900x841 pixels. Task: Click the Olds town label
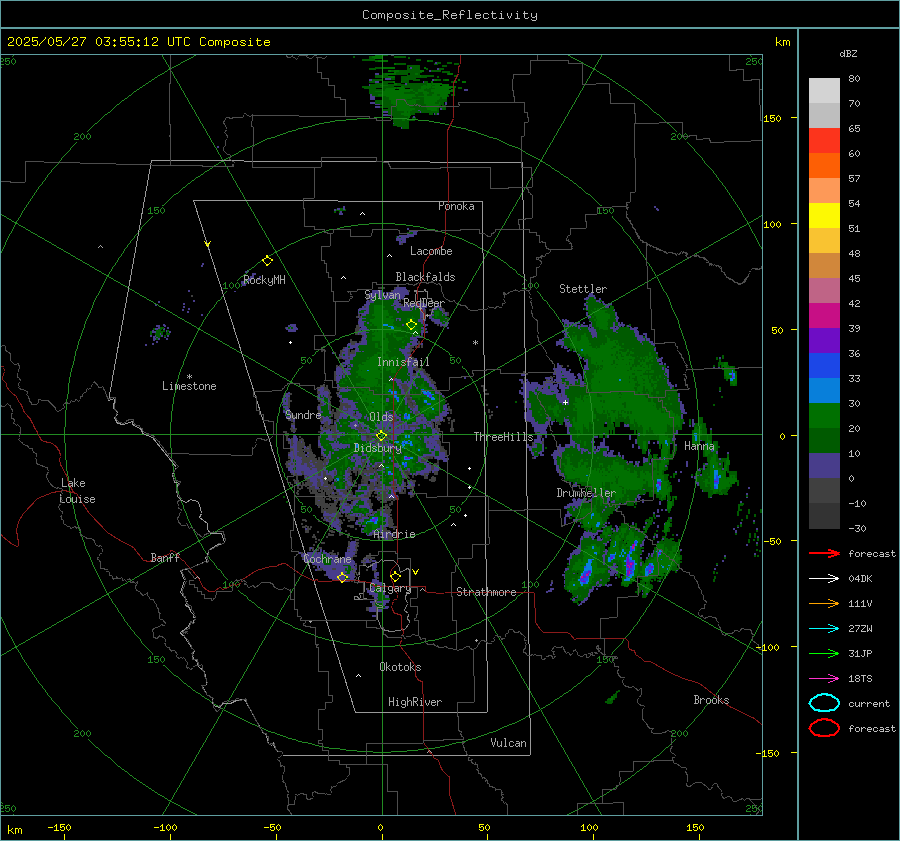(381, 417)
